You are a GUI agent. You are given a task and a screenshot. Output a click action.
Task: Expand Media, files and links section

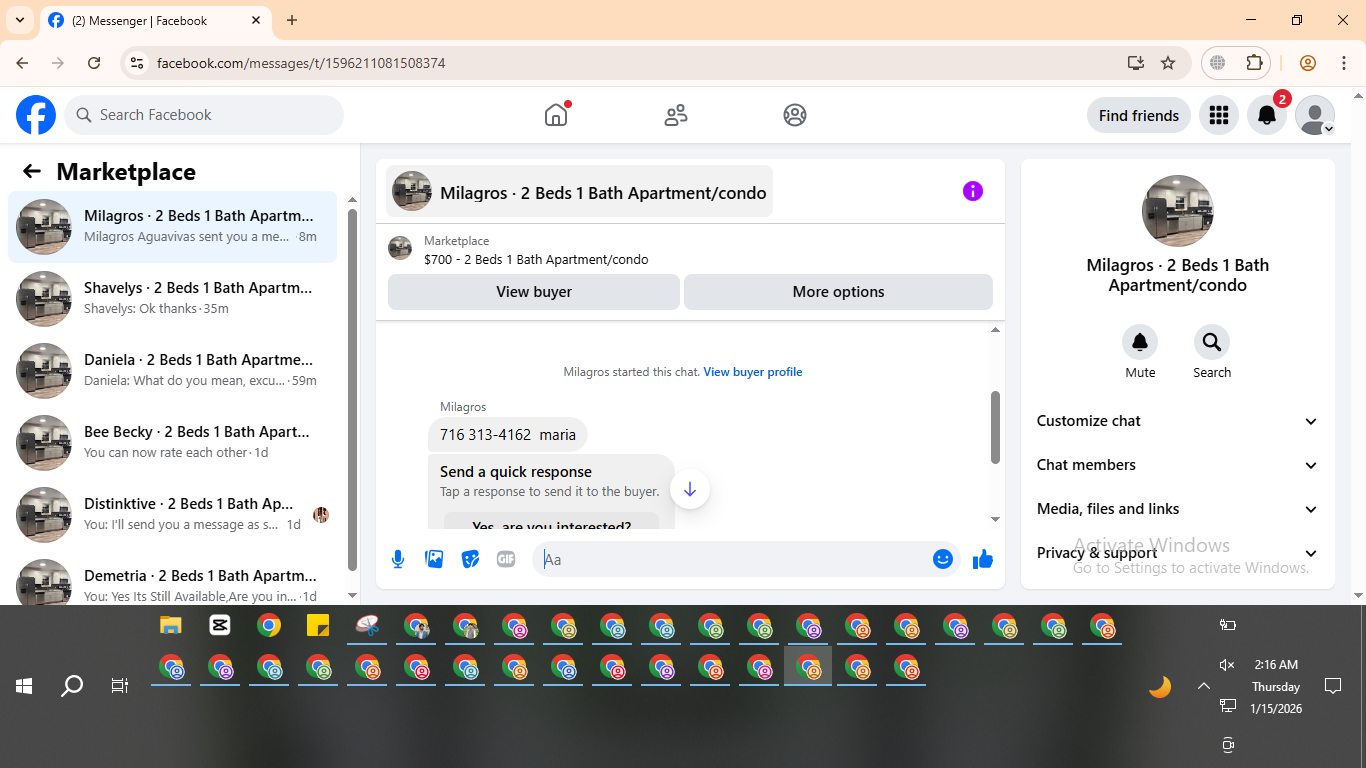coord(1177,509)
